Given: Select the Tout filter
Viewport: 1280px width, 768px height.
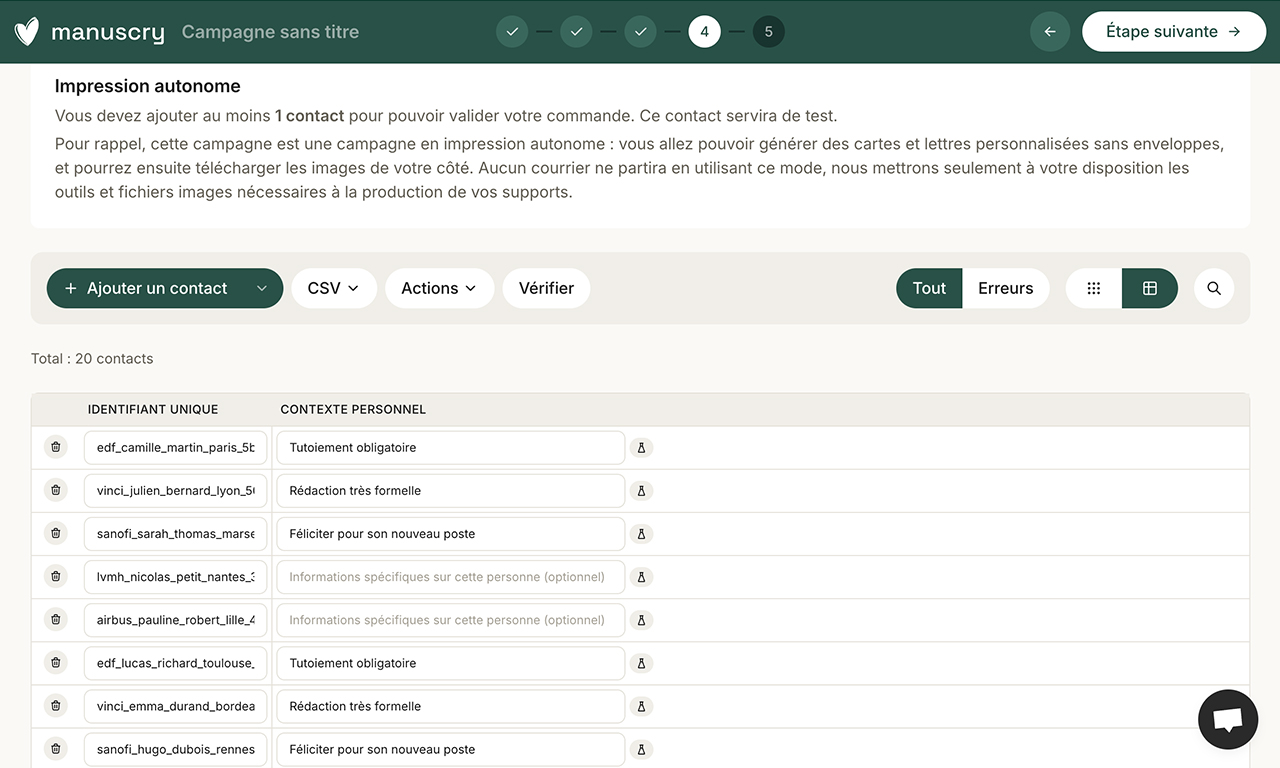Looking at the screenshot, I should click(928, 287).
